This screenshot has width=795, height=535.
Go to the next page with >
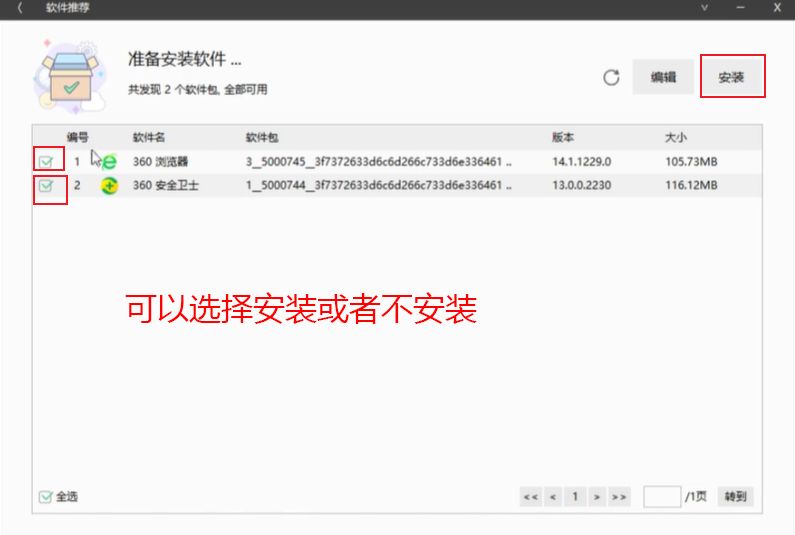(x=597, y=496)
